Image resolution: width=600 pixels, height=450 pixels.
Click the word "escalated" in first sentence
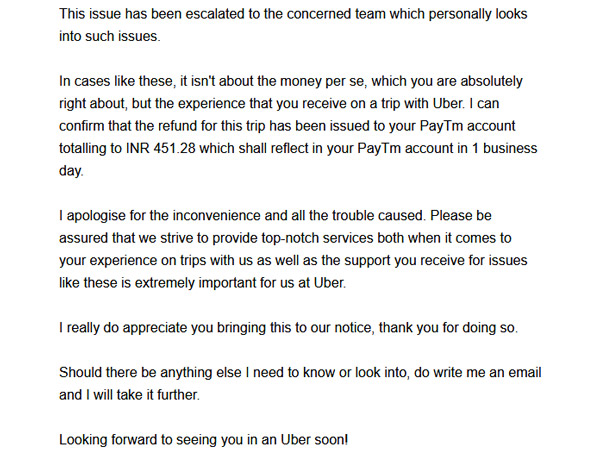point(215,15)
